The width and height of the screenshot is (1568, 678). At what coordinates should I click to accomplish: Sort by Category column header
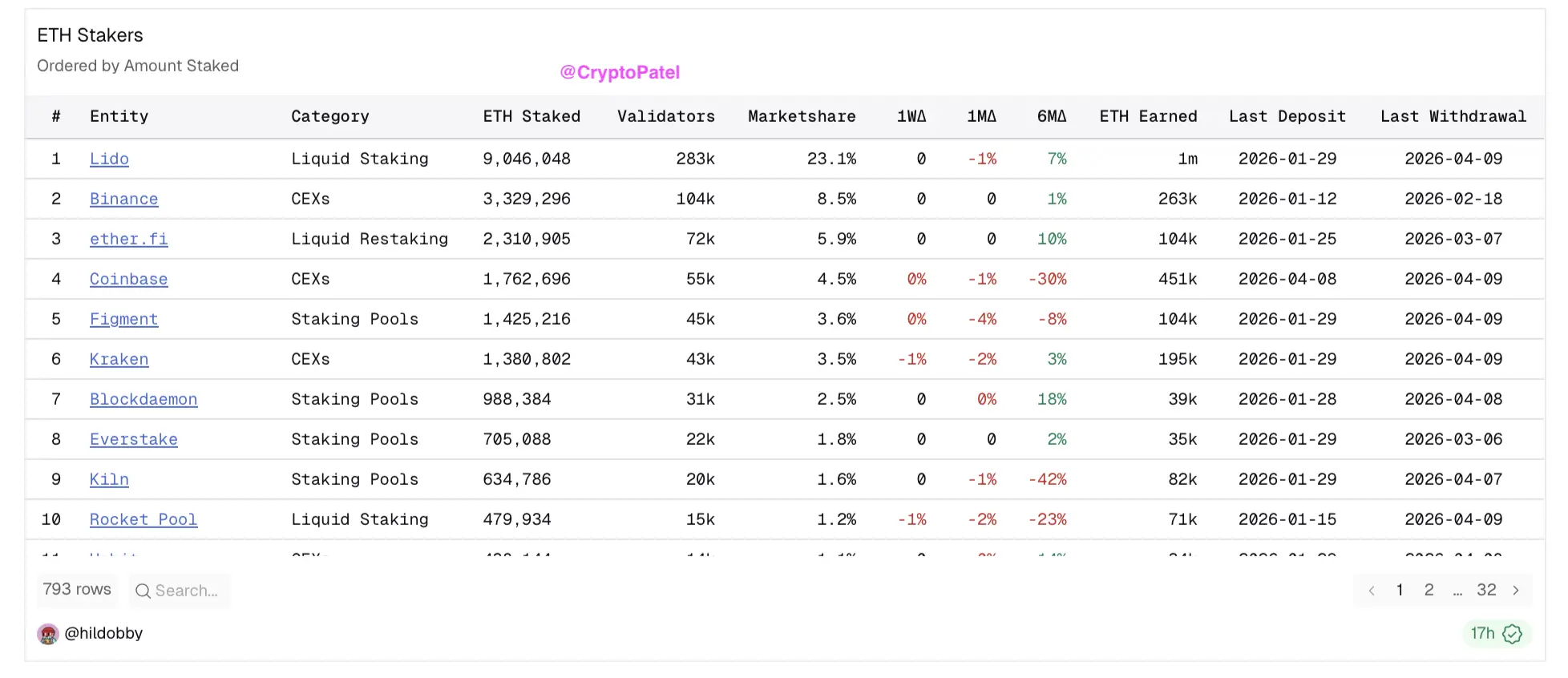(x=329, y=116)
